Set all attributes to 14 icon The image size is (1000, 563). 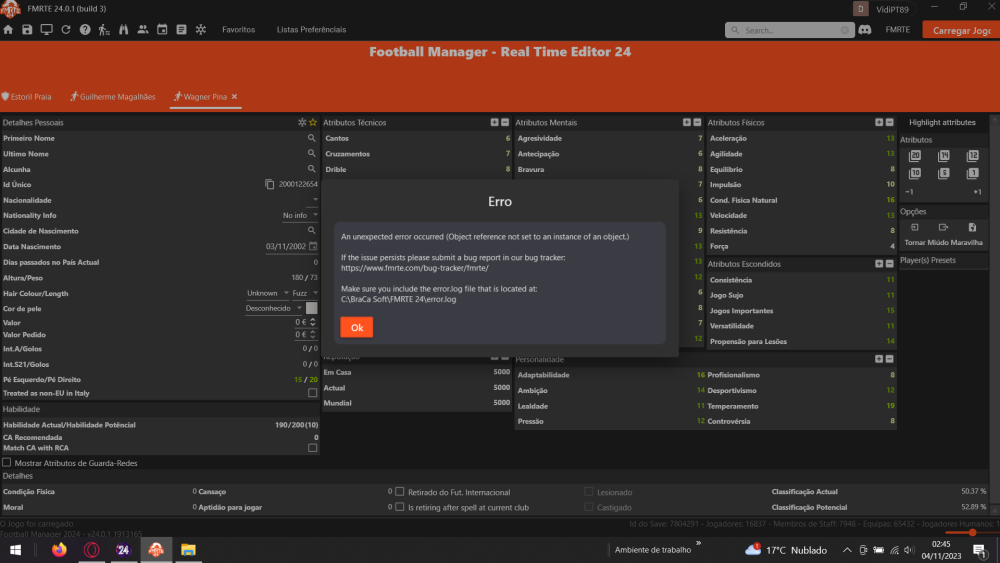pos(944,156)
